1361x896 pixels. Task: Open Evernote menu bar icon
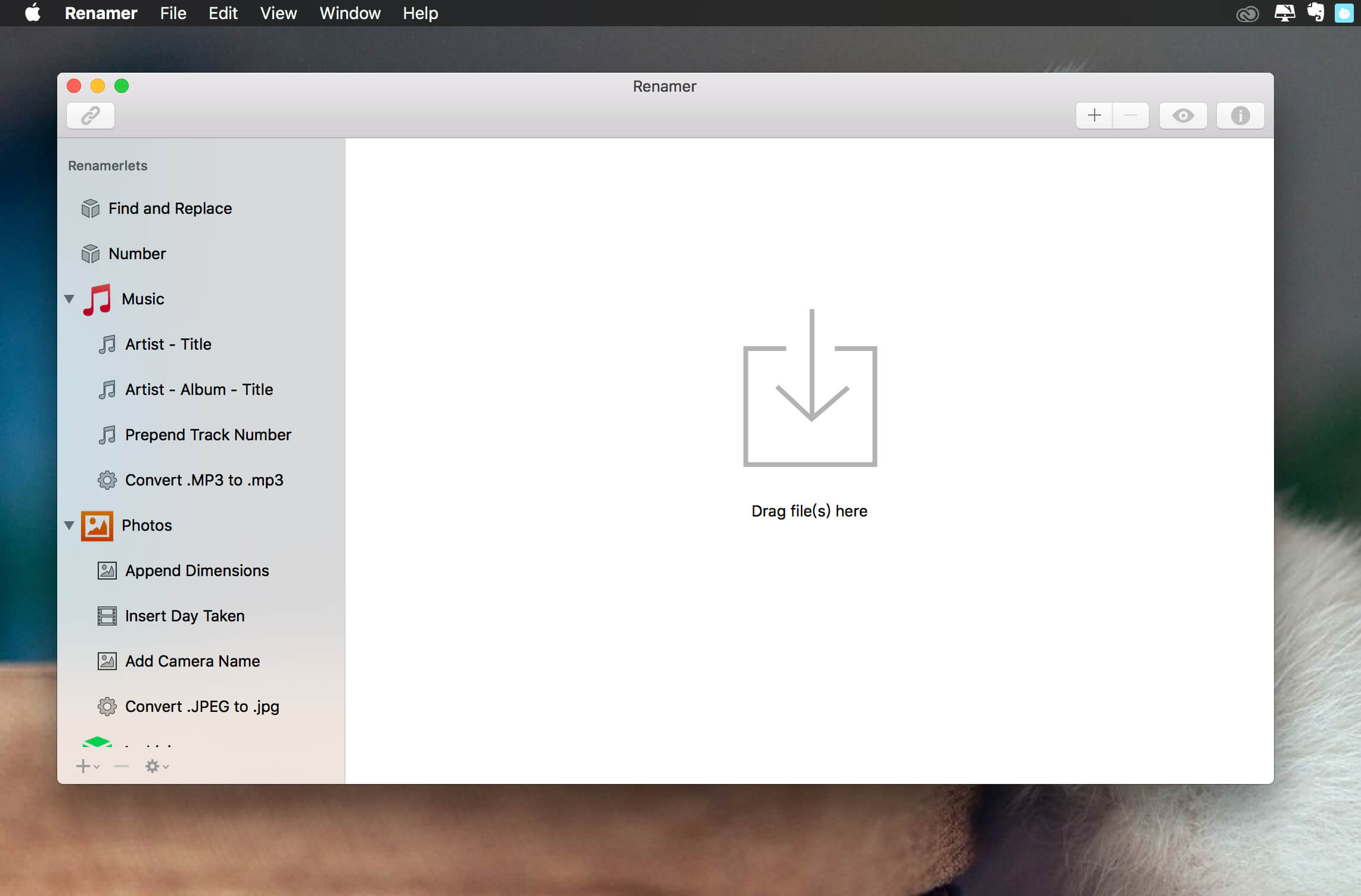click(1315, 13)
